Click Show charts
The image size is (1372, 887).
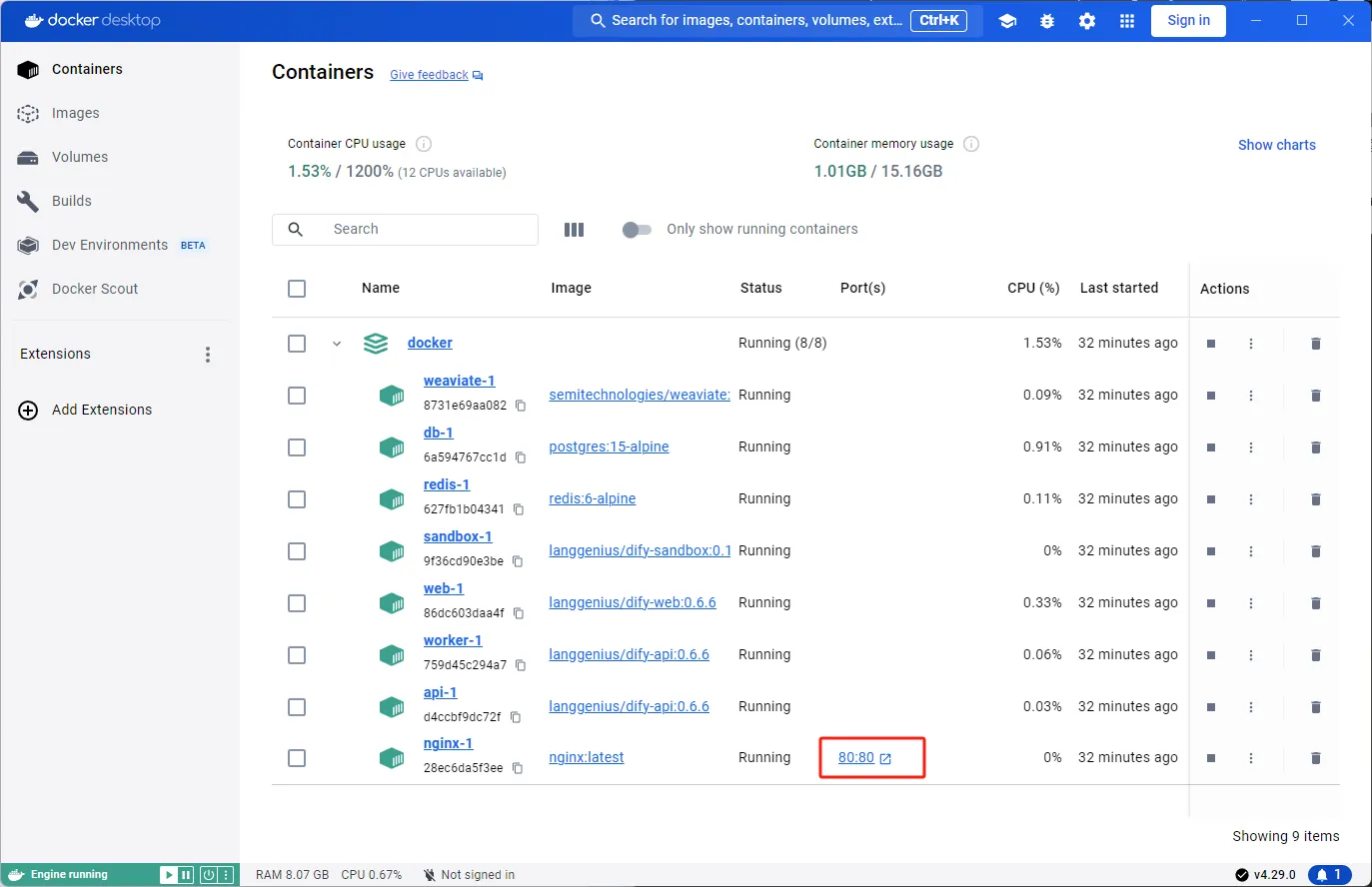(x=1277, y=145)
